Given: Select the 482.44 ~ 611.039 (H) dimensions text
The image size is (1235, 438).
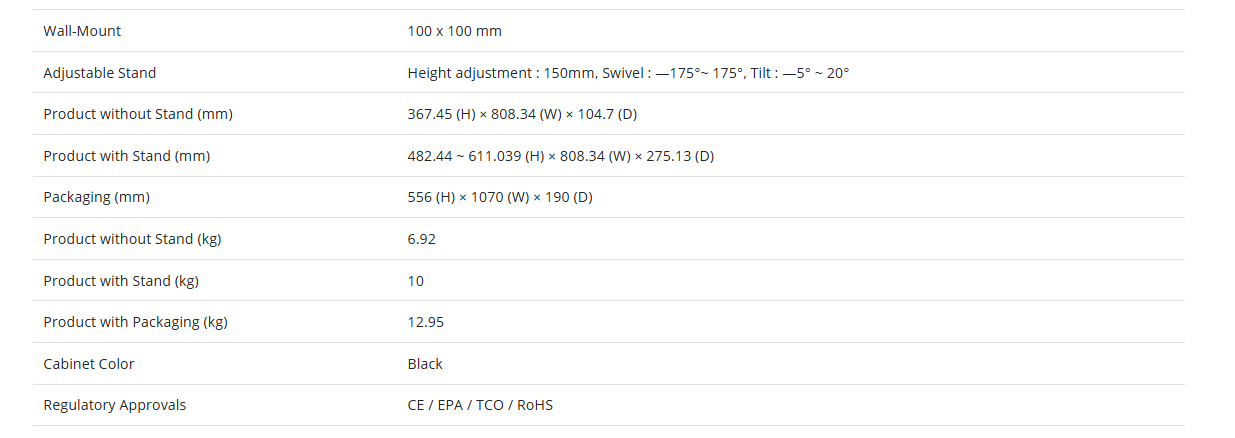Looking at the screenshot, I should tap(560, 156).
